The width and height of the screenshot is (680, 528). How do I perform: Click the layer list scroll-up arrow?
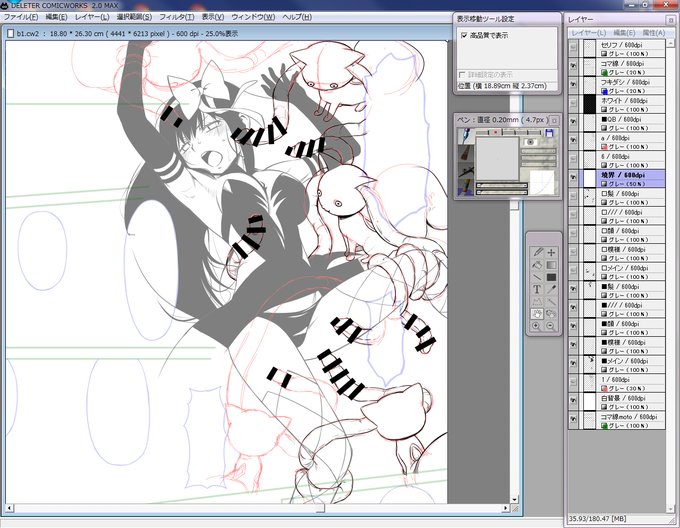click(671, 42)
